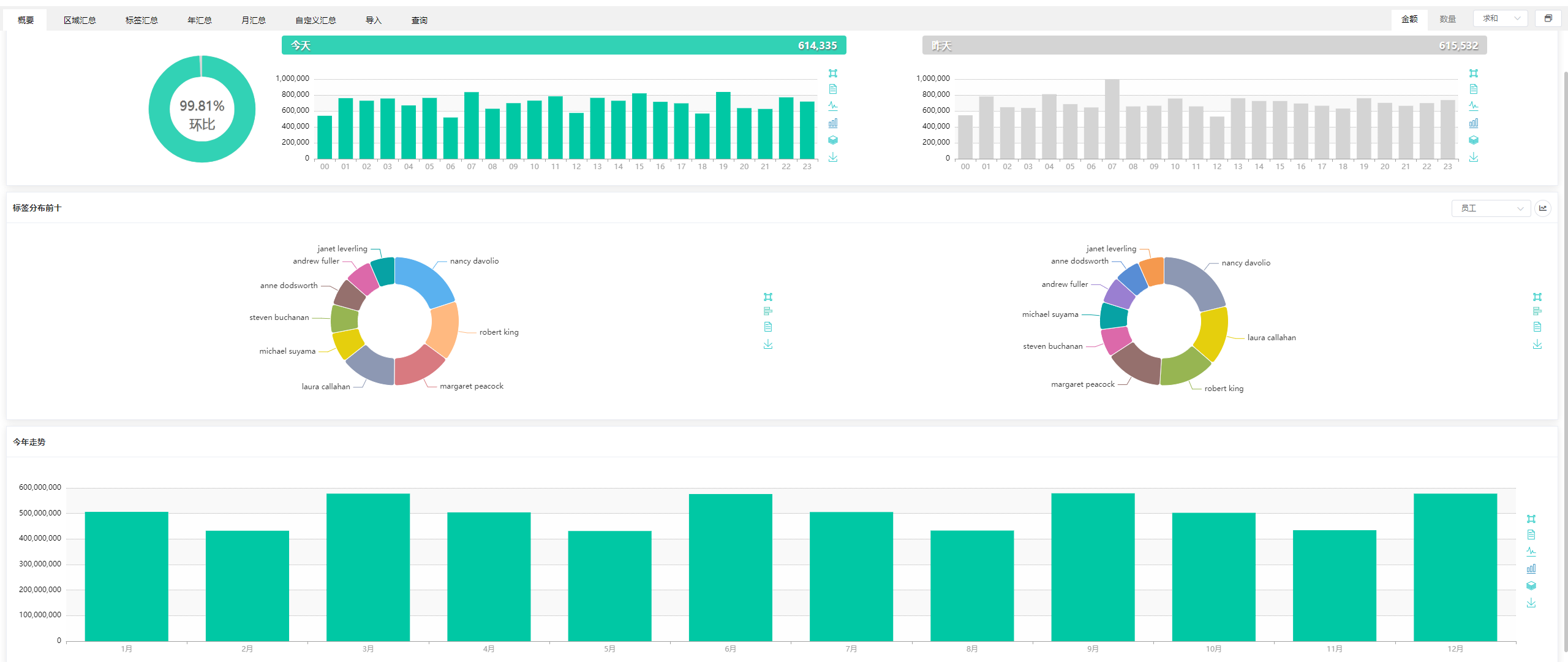Image resolution: width=1568 pixels, height=662 pixels.
Task: Open the 区域汇总 tab
Action: coord(80,20)
